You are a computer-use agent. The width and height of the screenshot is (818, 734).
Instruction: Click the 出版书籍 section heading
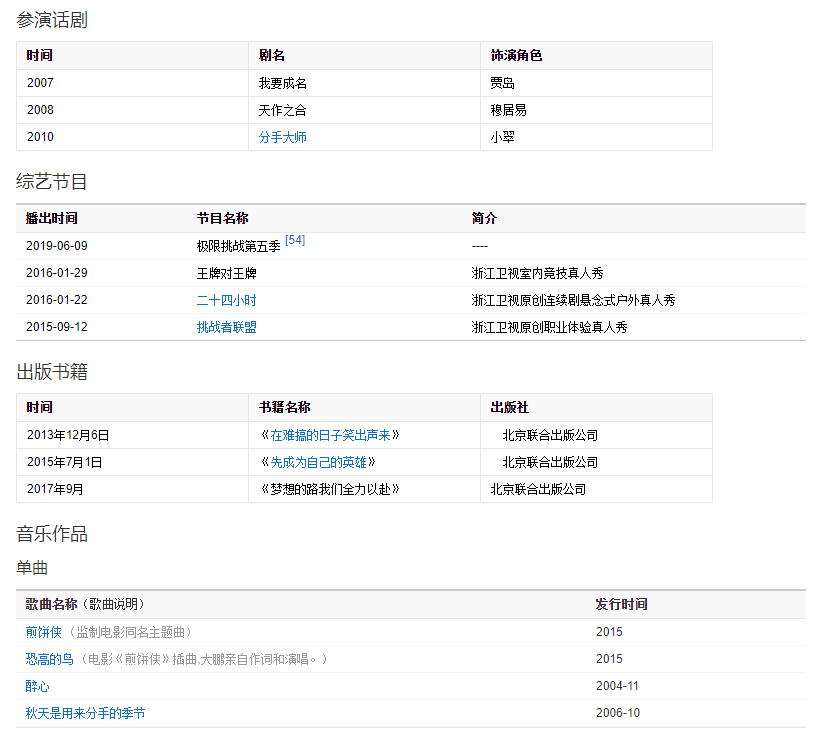[52, 372]
